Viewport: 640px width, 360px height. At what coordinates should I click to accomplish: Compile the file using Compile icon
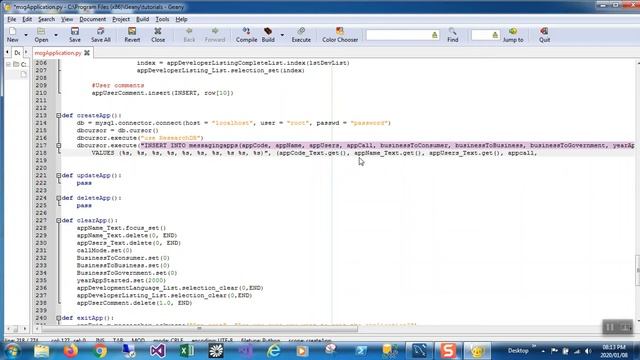point(246,35)
